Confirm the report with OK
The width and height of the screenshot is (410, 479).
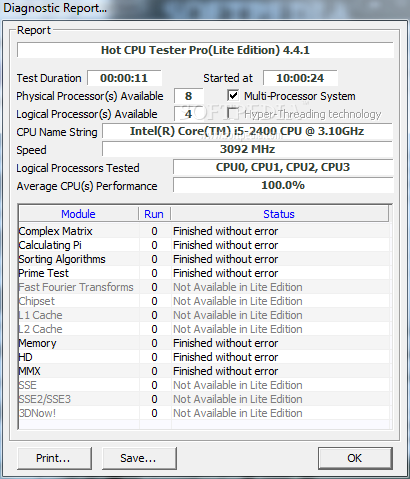click(x=355, y=458)
